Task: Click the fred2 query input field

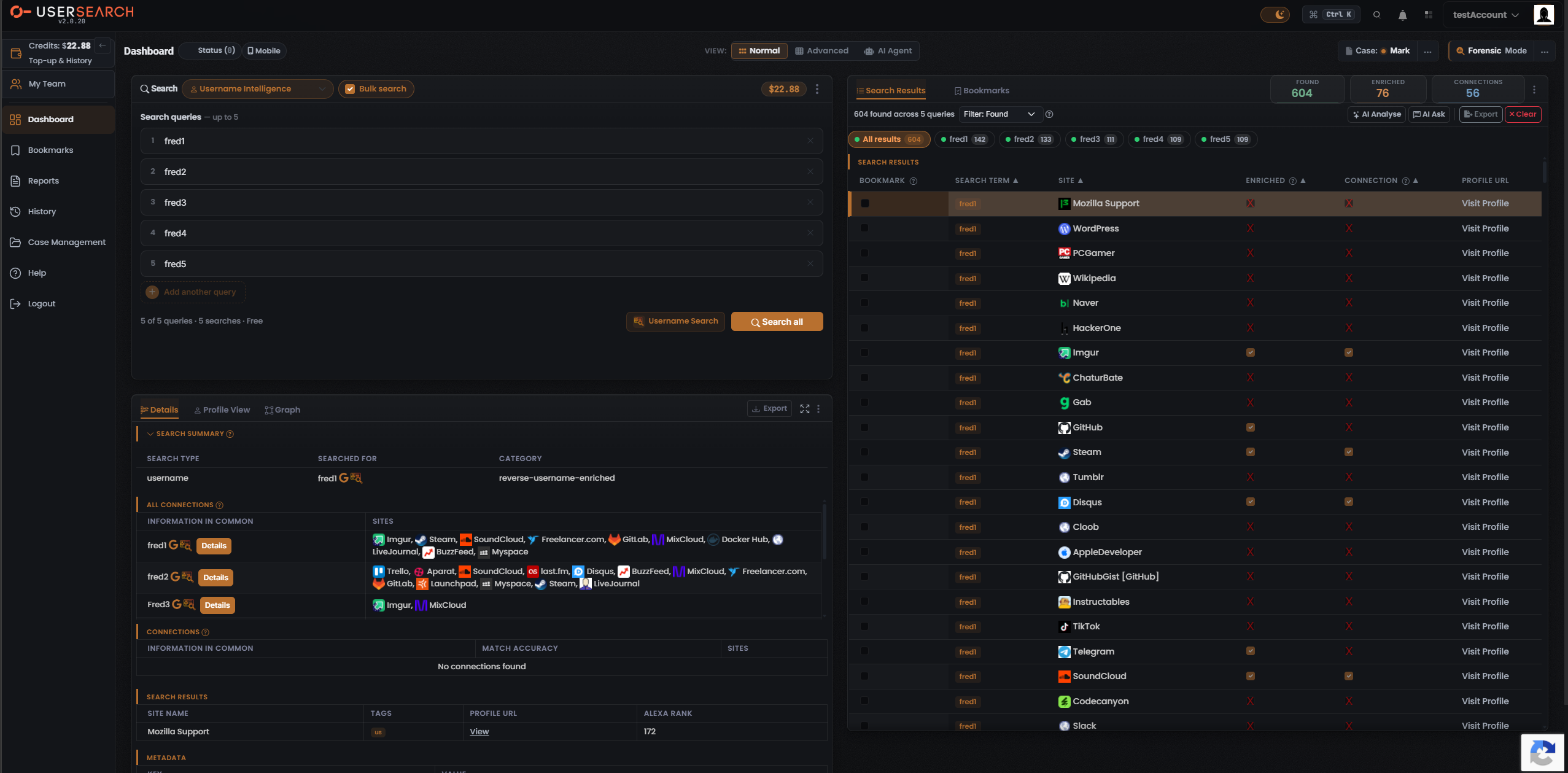Action: click(x=481, y=172)
